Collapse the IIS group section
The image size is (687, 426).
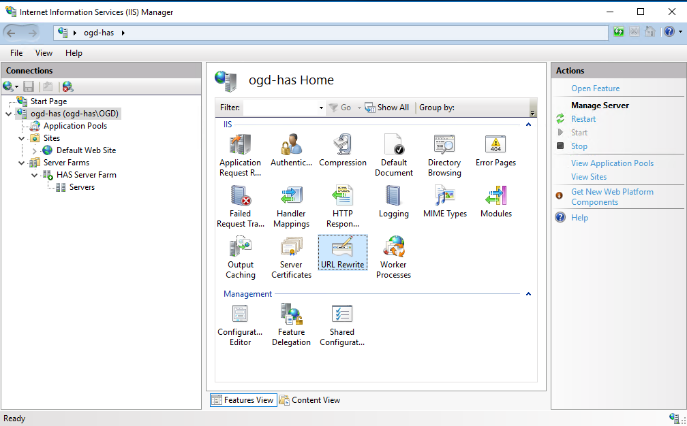click(528, 124)
